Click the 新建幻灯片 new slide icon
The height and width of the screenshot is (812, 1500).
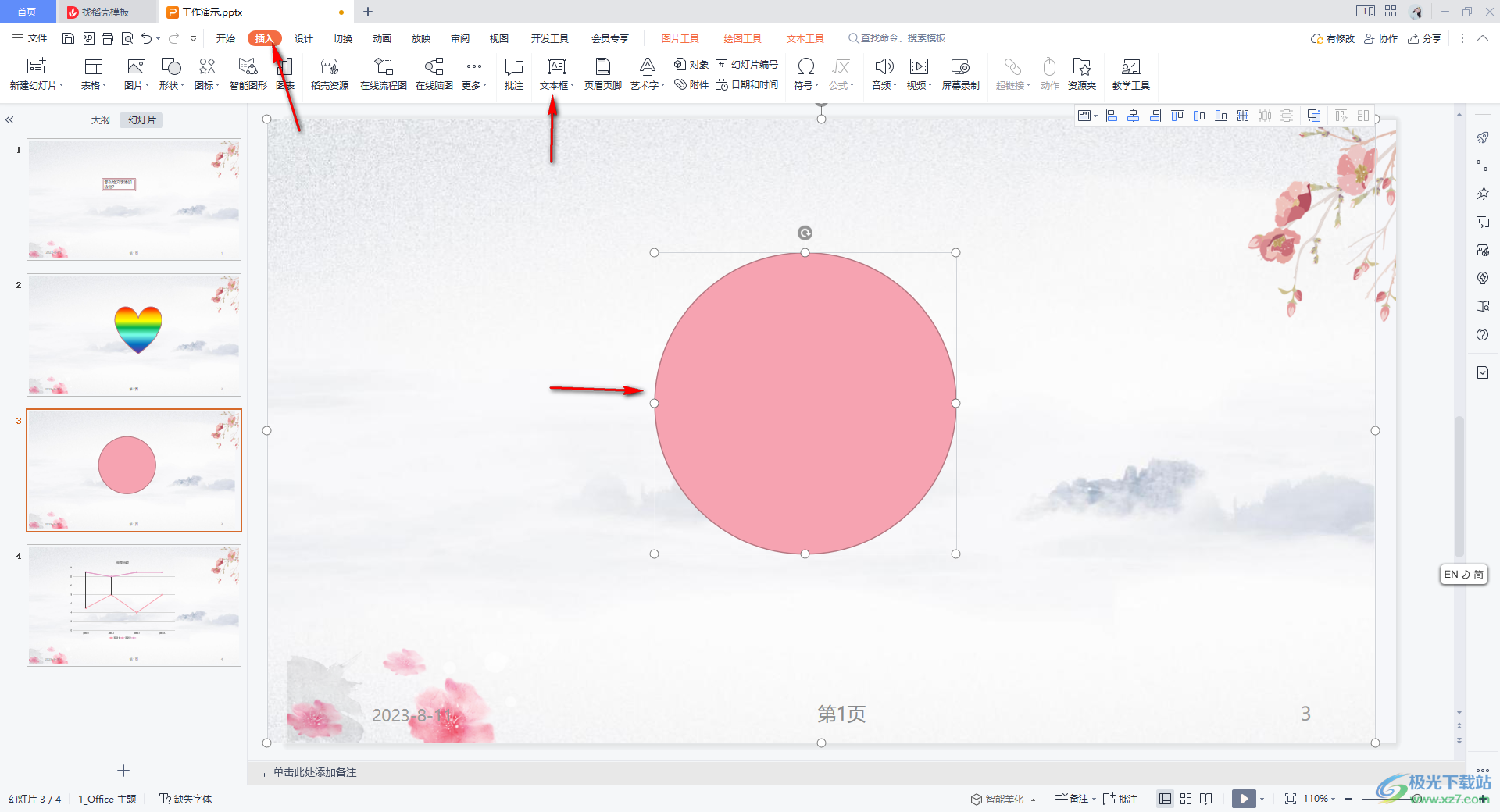click(x=36, y=66)
